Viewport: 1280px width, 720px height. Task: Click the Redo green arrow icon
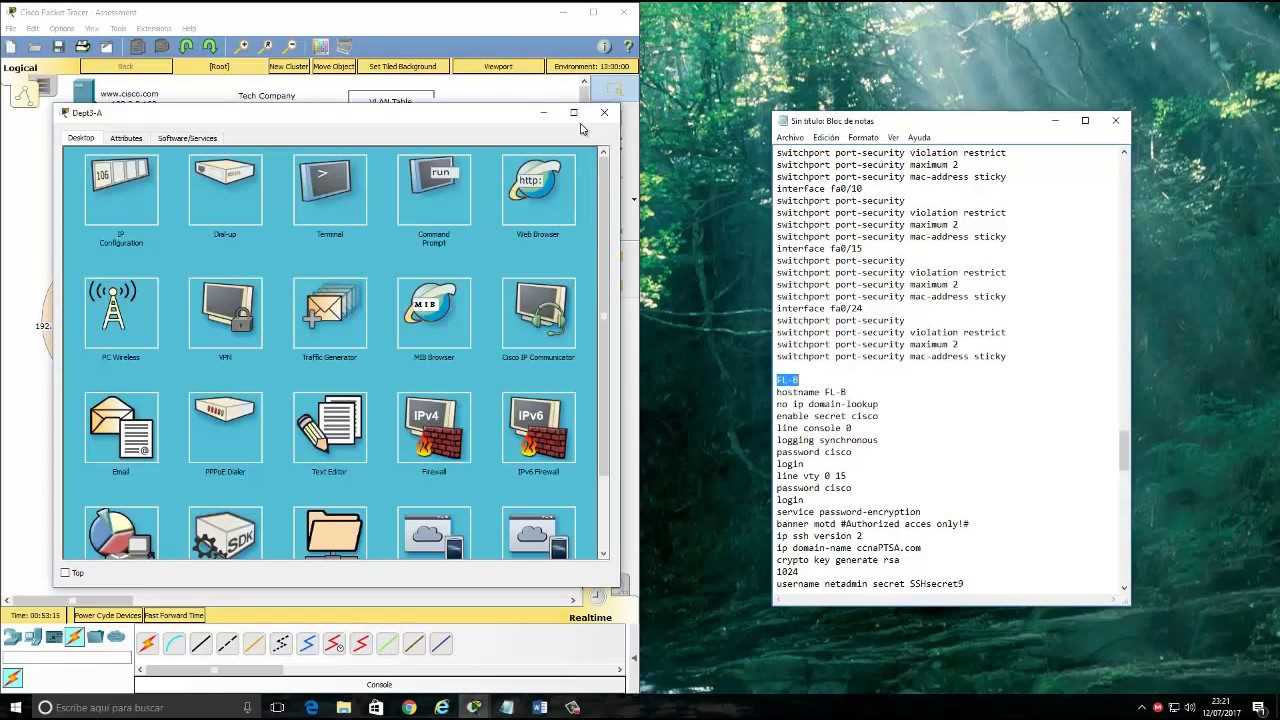point(210,47)
